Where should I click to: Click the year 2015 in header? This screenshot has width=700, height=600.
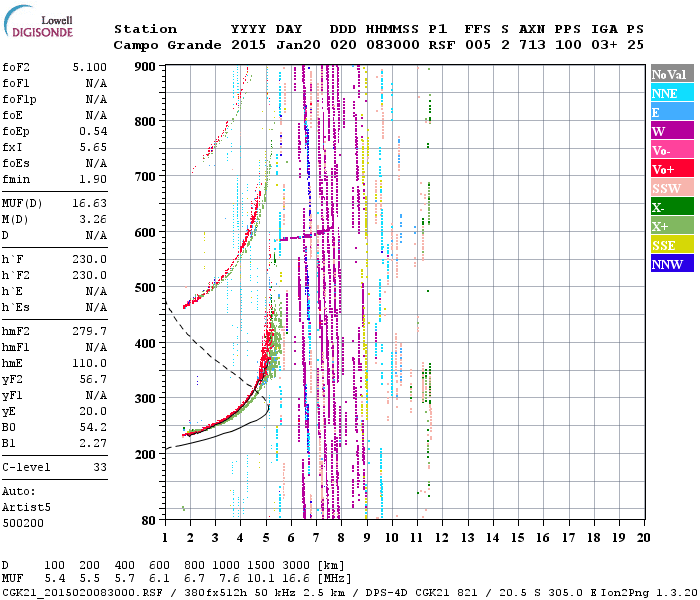point(248,45)
